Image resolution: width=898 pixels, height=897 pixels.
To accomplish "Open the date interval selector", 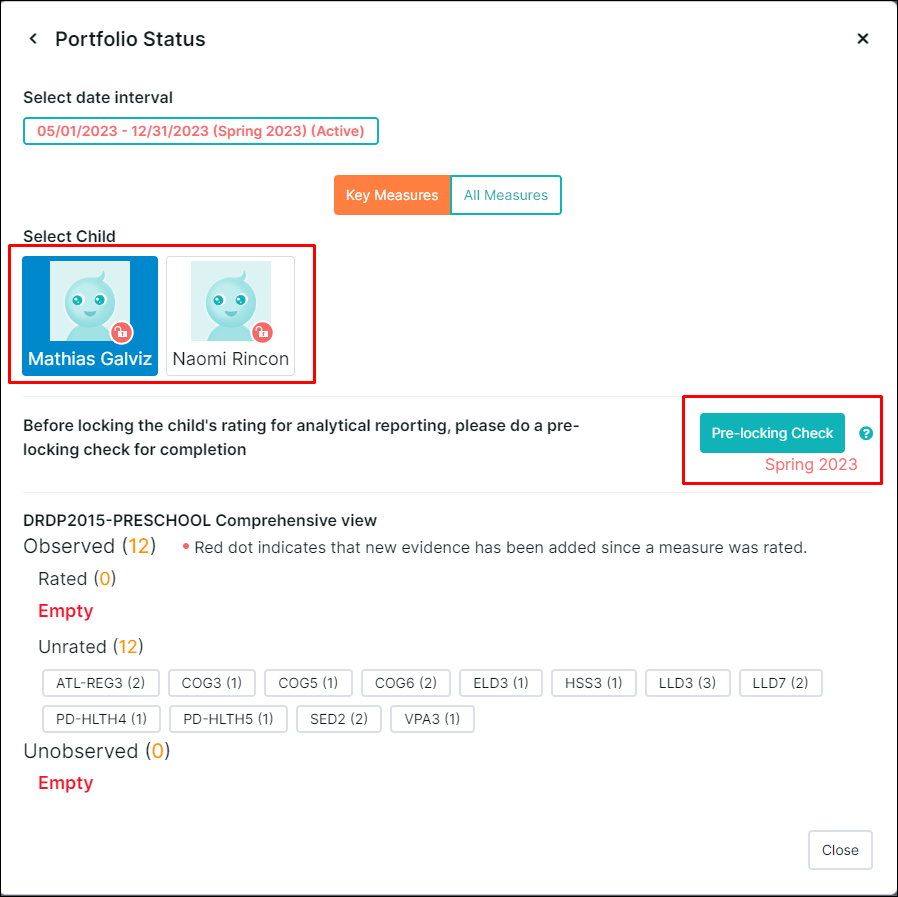I will 201,131.
